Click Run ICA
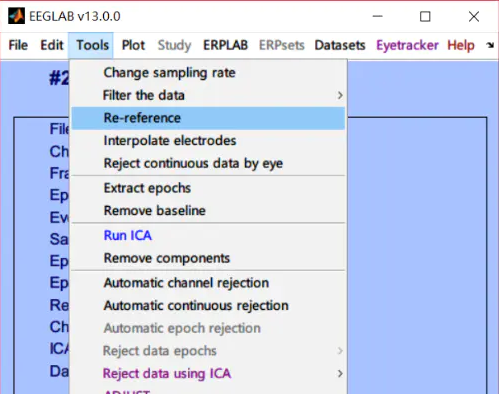Screen dimensions: 499x394 [x=208, y=235]
